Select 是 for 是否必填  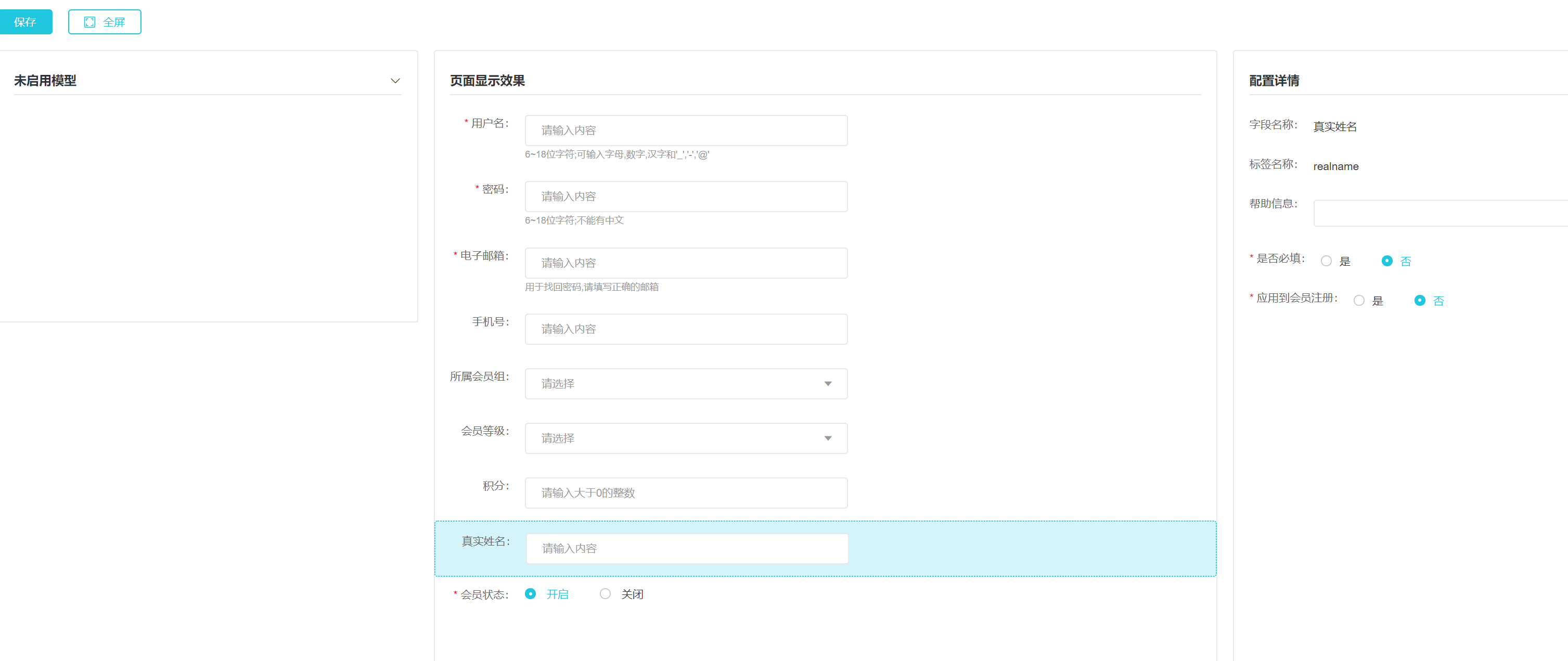[1326, 261]
